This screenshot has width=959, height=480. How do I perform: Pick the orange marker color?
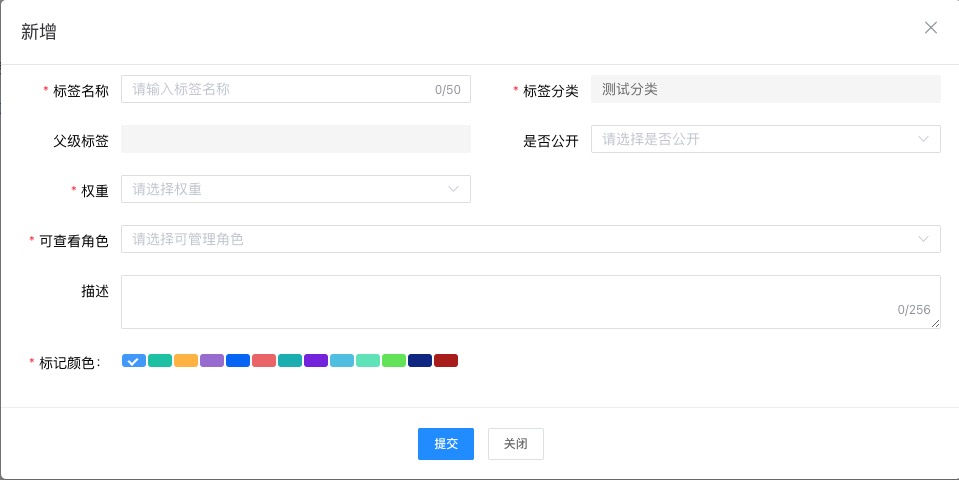pyautogui.click(x=186, y=361)
